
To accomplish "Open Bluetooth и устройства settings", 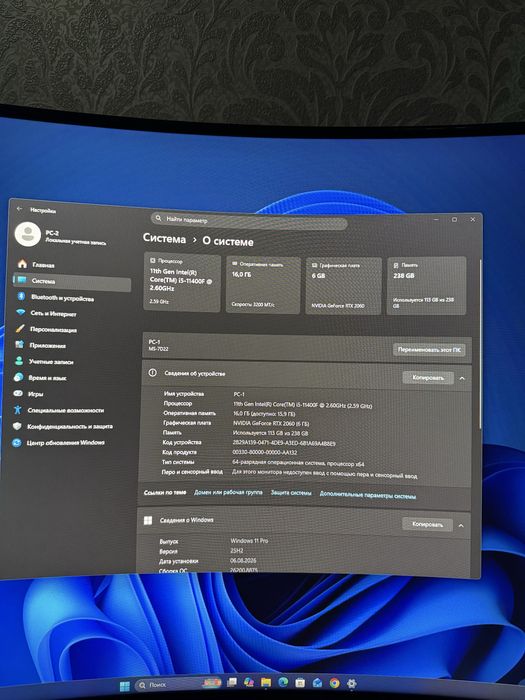I will [x=56, y=297].
